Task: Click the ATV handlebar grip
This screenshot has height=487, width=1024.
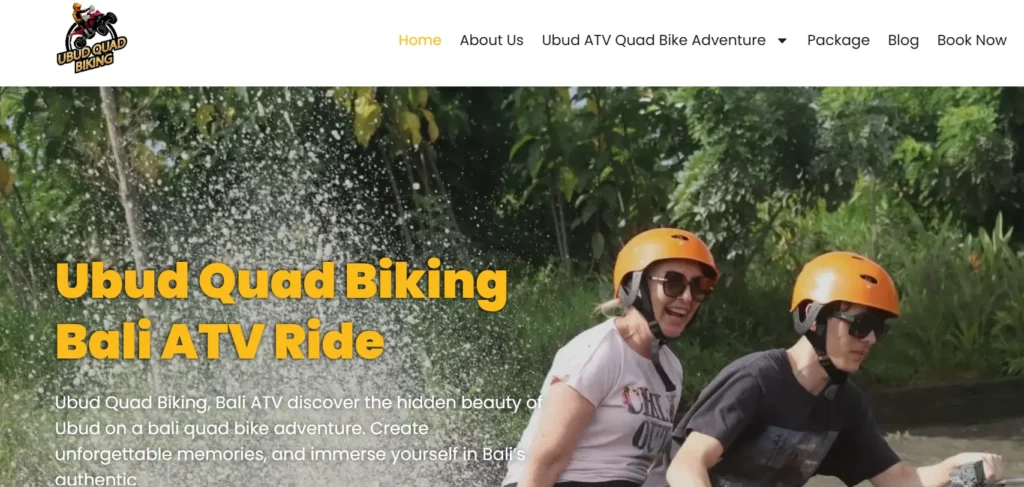Action: click(968, 473)
